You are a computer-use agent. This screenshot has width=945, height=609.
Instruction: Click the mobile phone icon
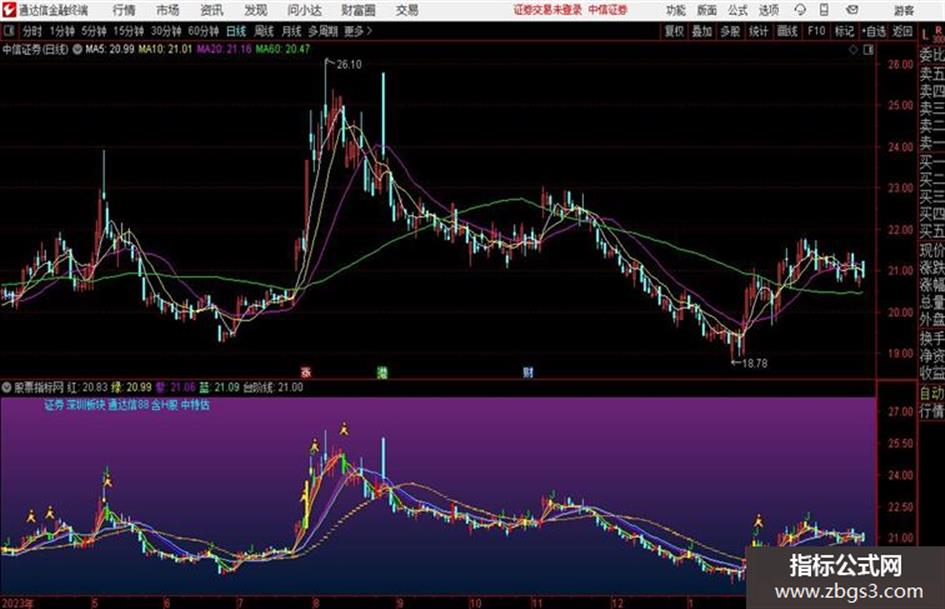click(824, 10)
